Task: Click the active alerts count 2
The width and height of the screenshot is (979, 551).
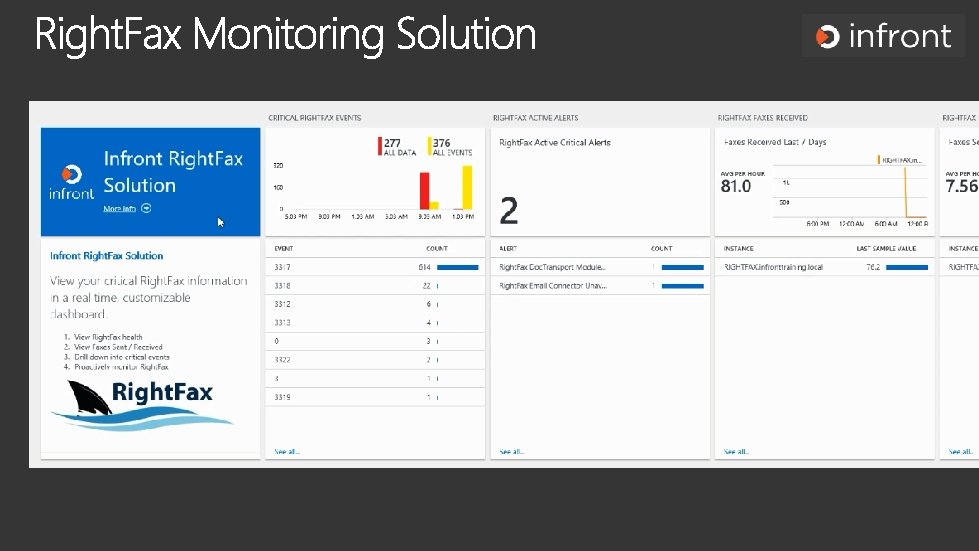Action: pos(509,211)
